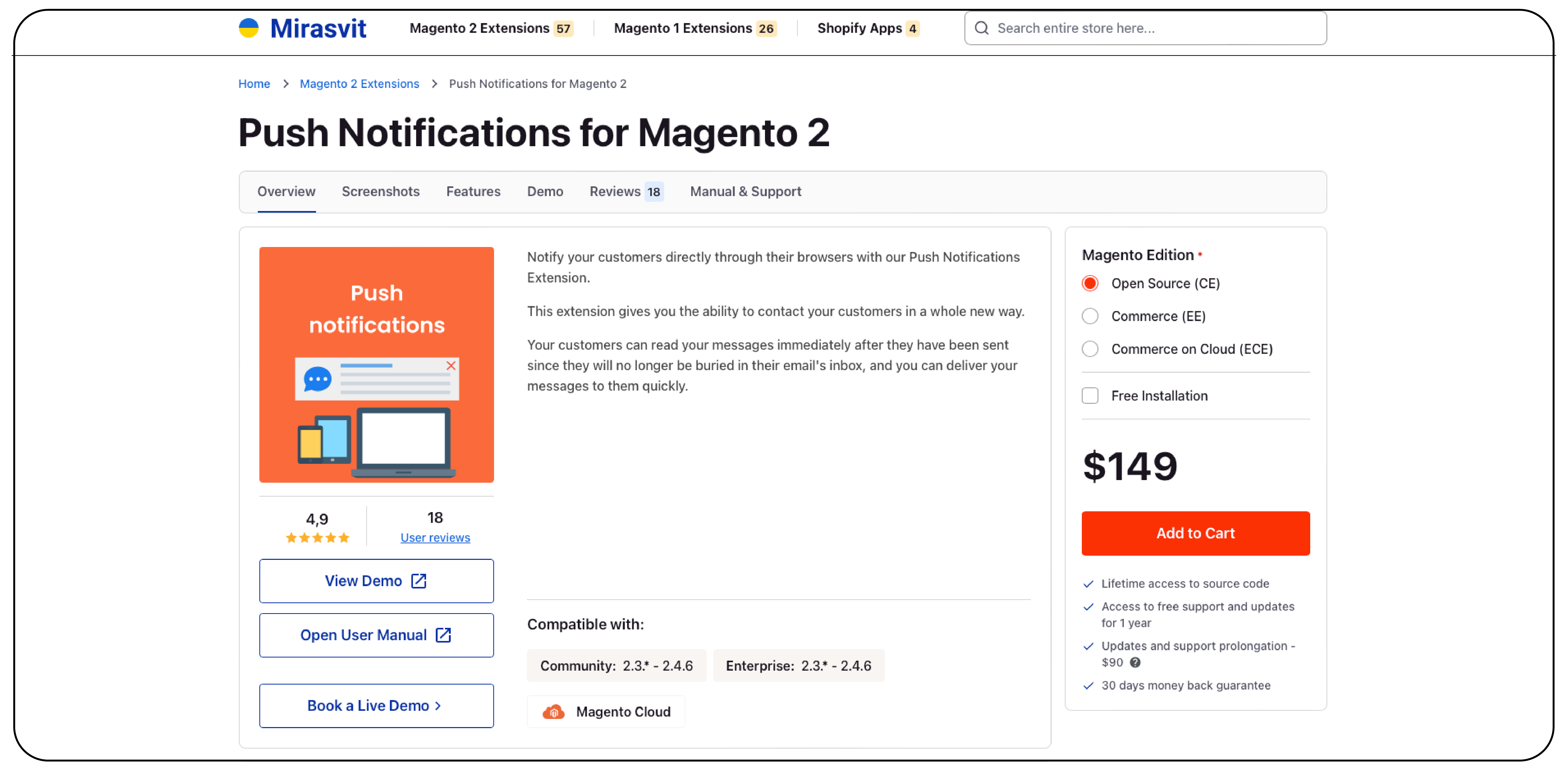Click the five star rating icons
Viewport: 1568px width, 773px height.
[x=318, y=538]
